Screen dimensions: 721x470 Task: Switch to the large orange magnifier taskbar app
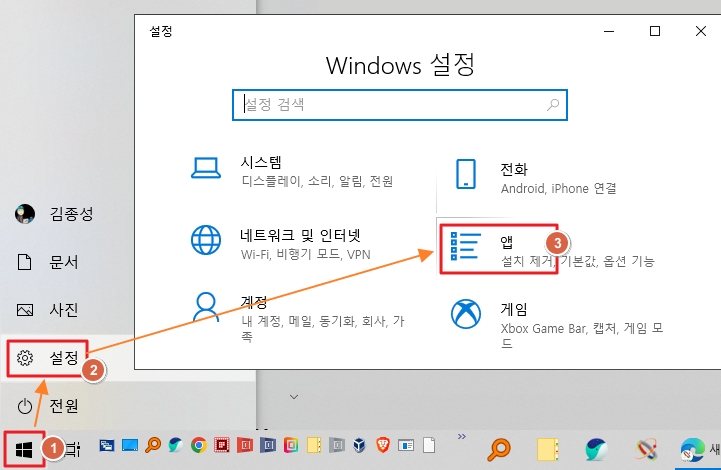tap(499, 449)
